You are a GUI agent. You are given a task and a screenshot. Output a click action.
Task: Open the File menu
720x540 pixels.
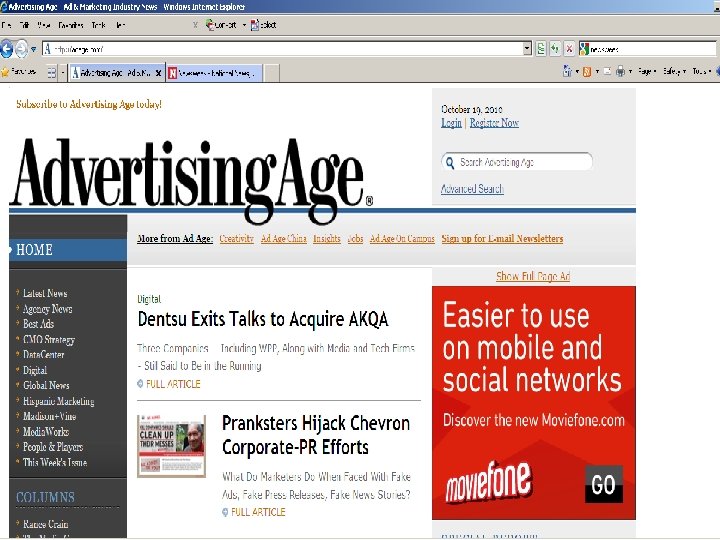click(6, 25)
